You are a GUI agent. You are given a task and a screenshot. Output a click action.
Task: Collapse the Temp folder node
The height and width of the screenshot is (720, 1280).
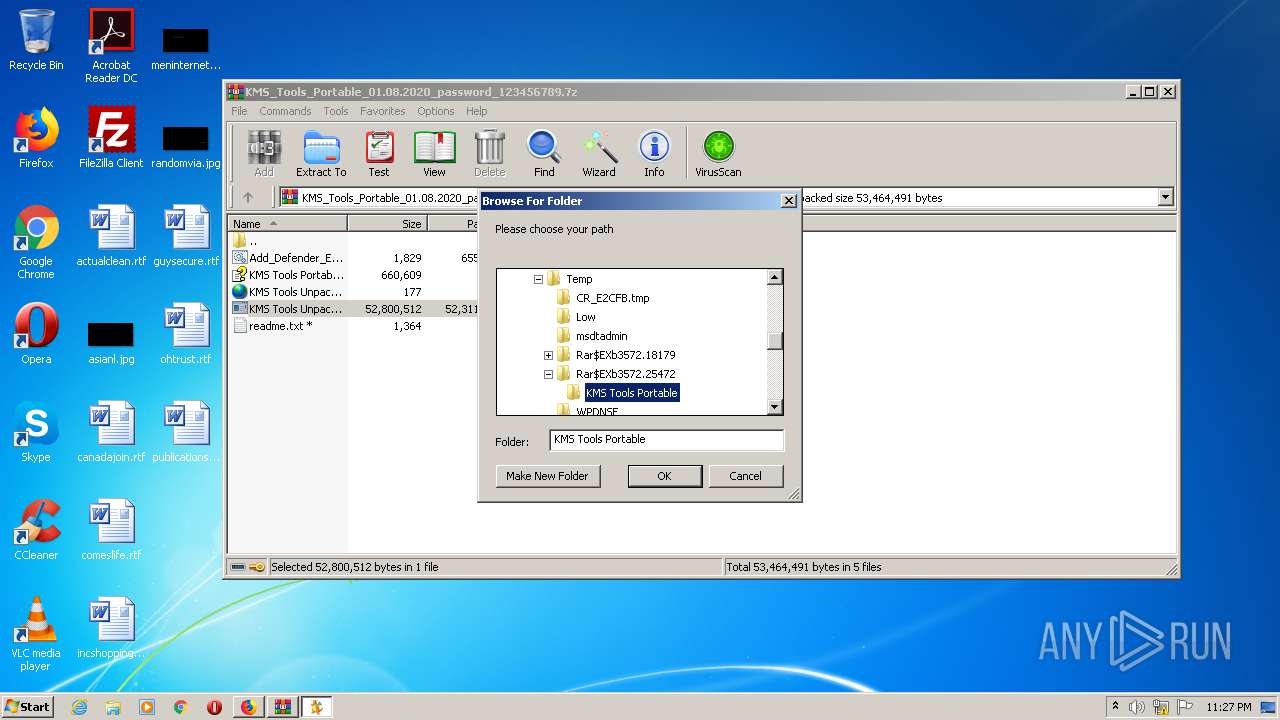click(538, 279)
